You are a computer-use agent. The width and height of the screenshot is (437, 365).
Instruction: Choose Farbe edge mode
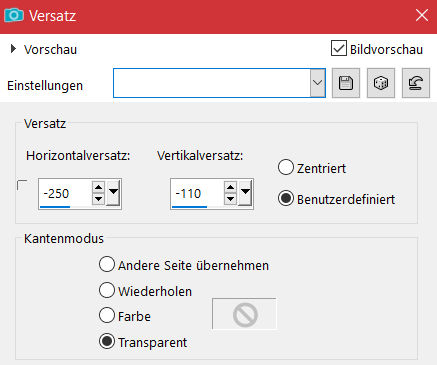(x=107, y=315)
